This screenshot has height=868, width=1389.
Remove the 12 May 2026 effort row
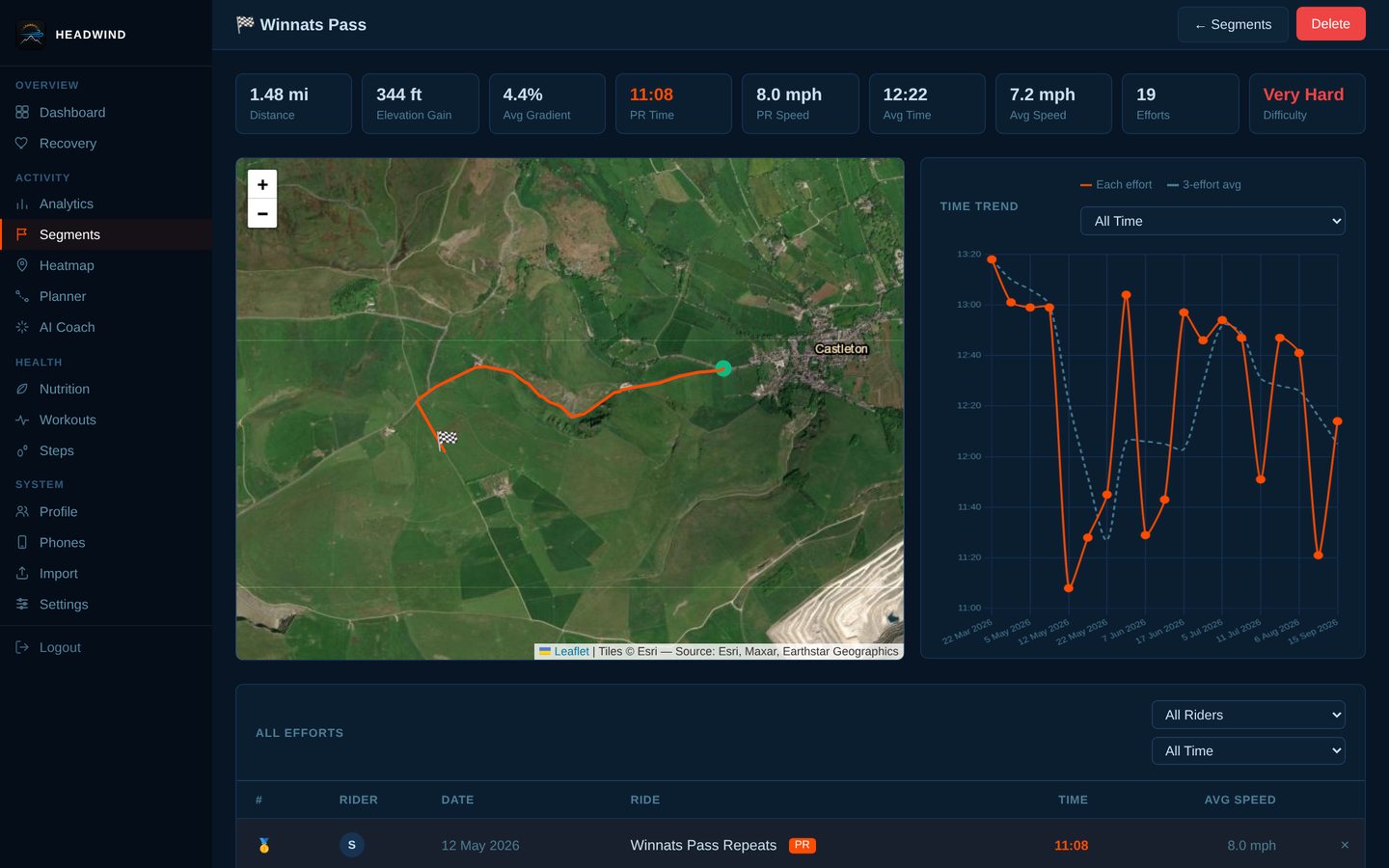coord(1345,846)
